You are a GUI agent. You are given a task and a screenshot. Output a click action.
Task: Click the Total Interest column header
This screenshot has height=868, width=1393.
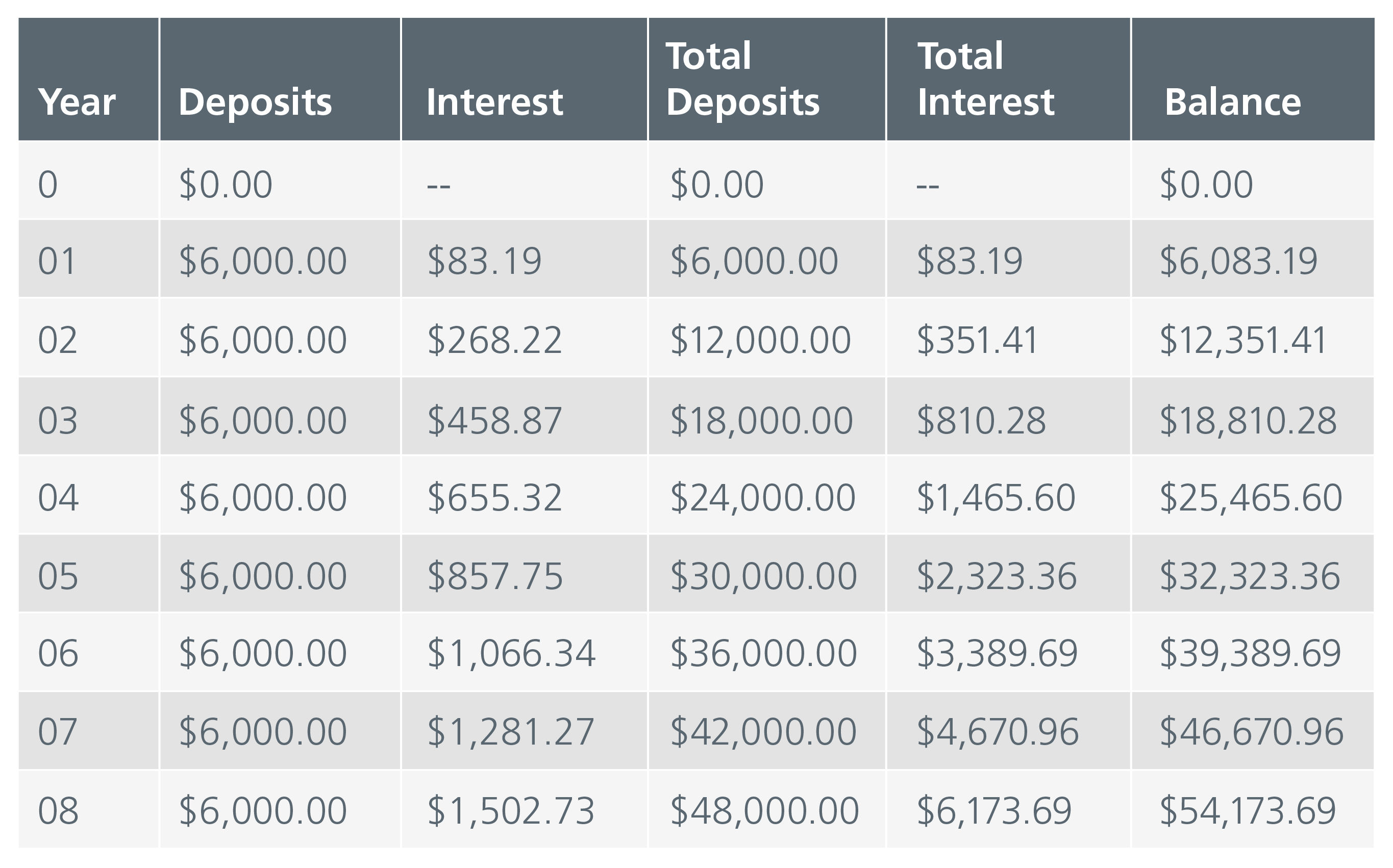coord(1009,79)
